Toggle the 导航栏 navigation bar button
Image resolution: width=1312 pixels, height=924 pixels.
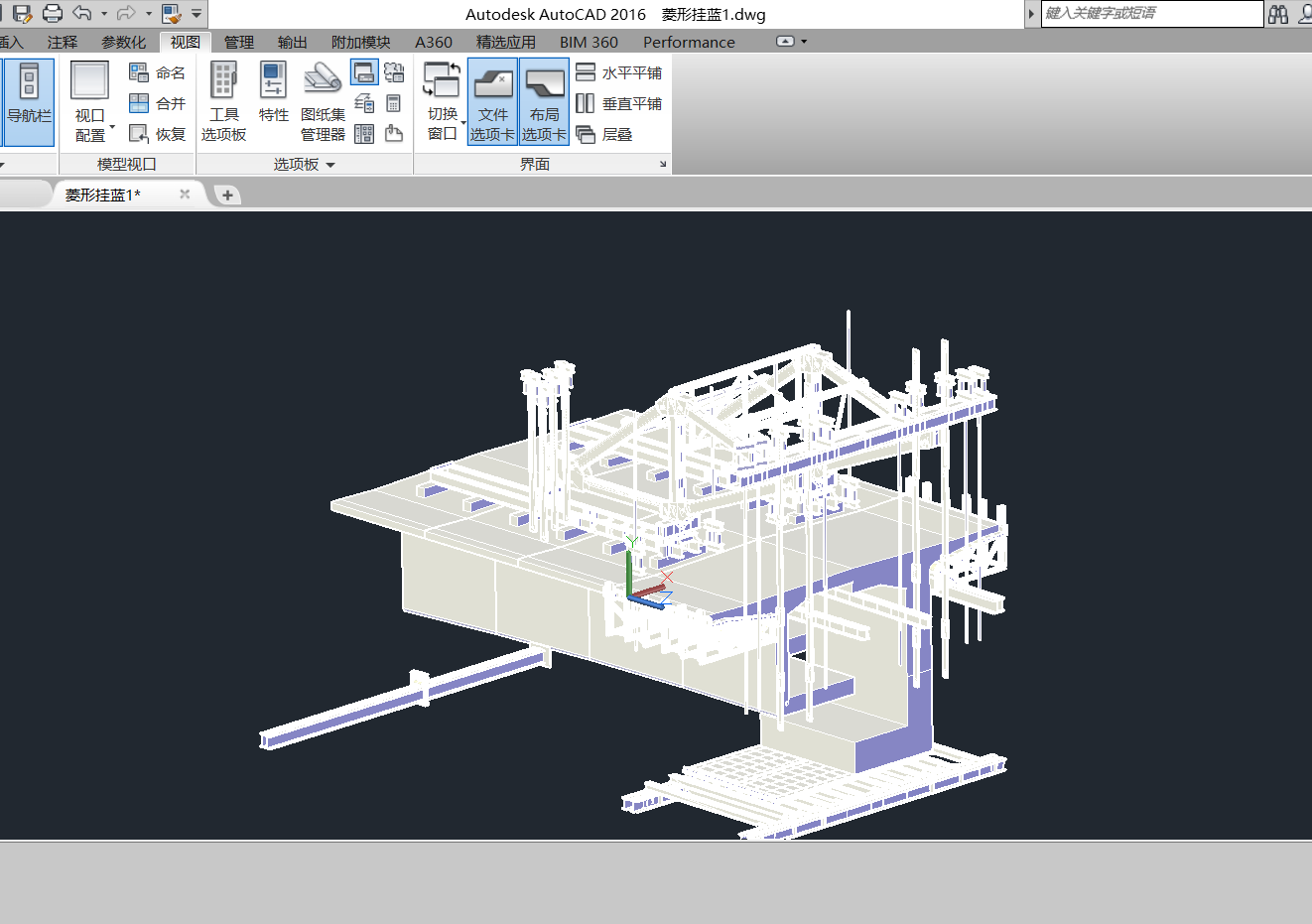pyautogui.click(x=29, y=102)
